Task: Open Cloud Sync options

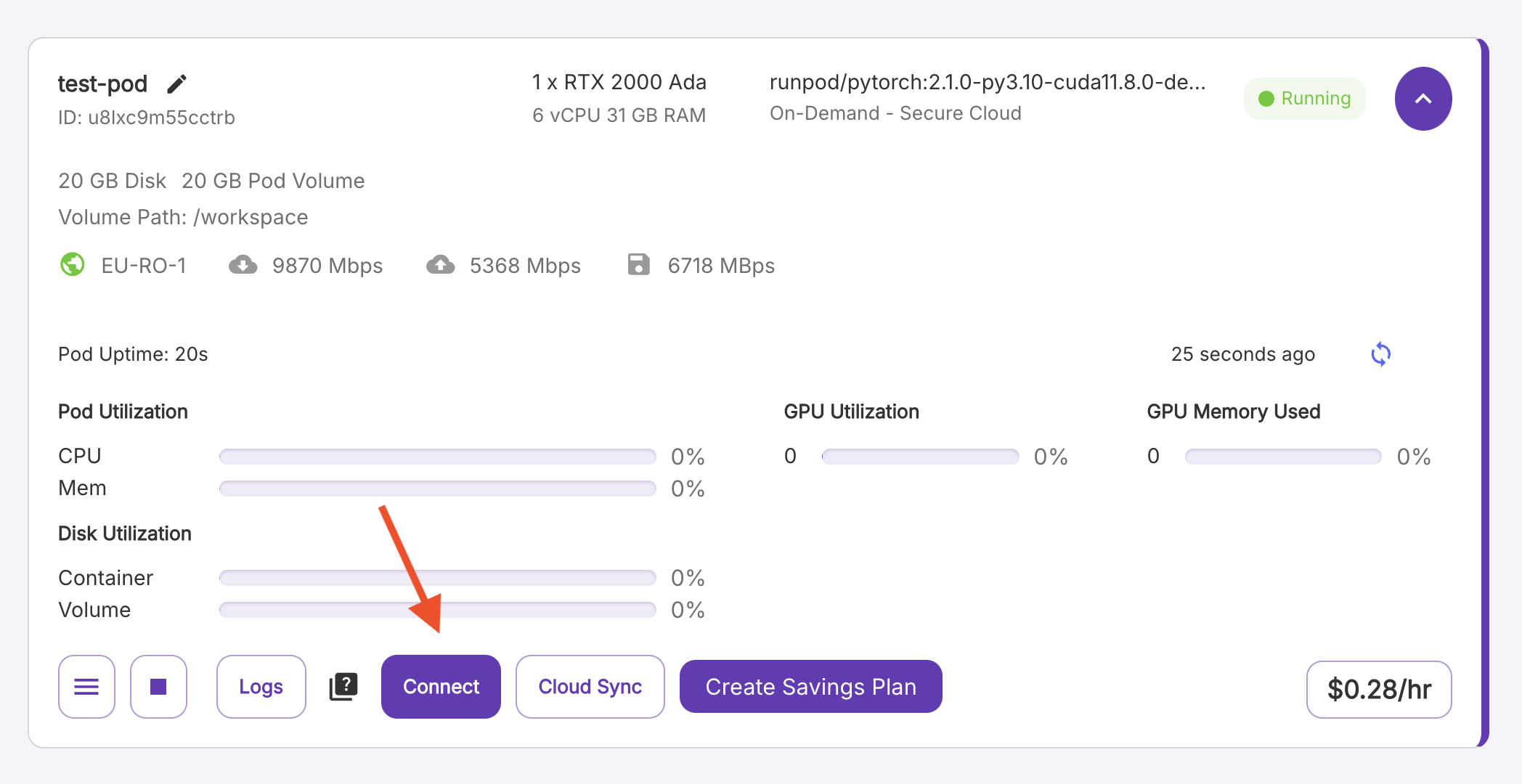Action: (x=590, y=687)
